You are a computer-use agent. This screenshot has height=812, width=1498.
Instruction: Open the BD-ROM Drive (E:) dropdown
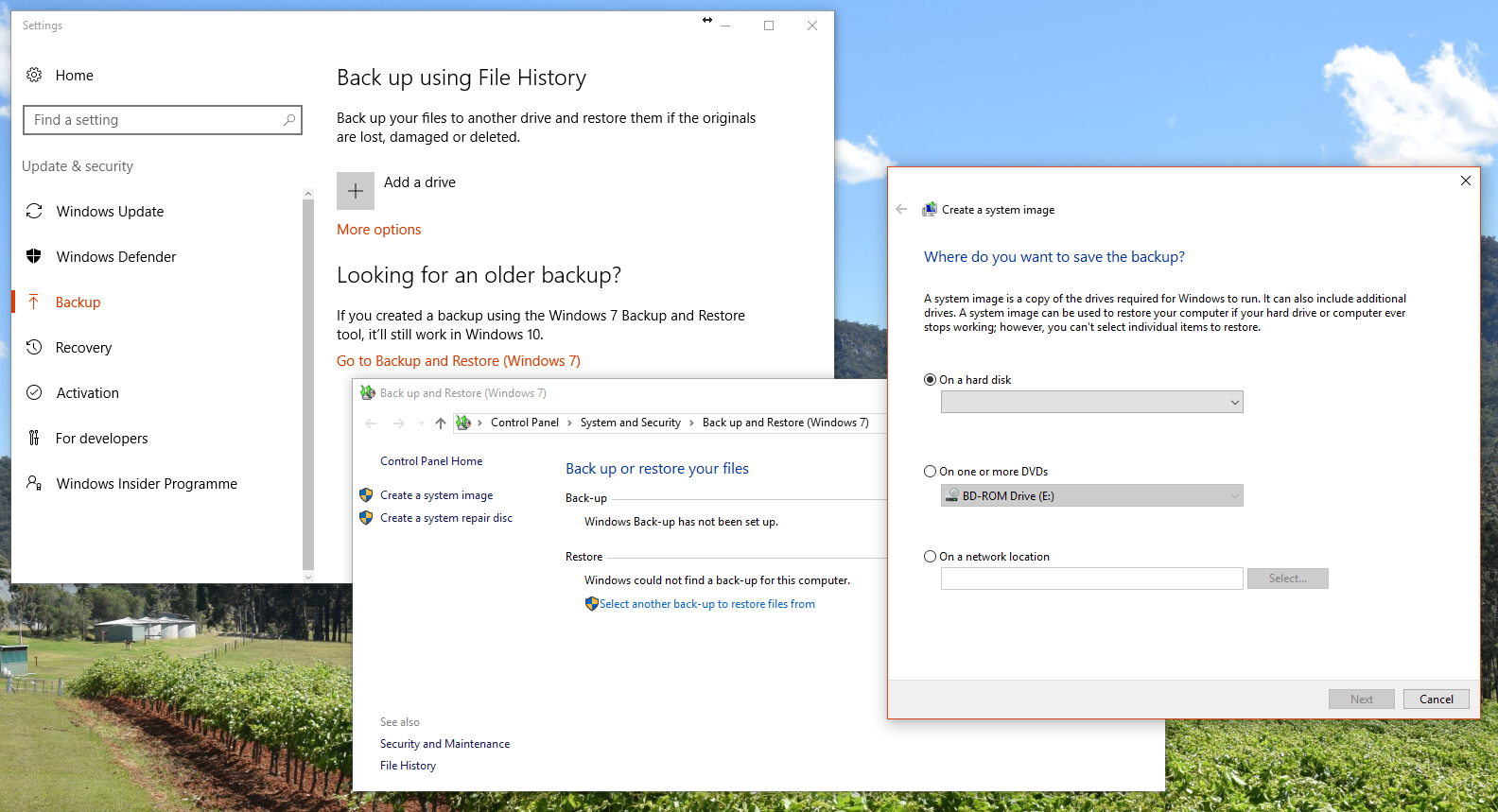click(1091, 495)
